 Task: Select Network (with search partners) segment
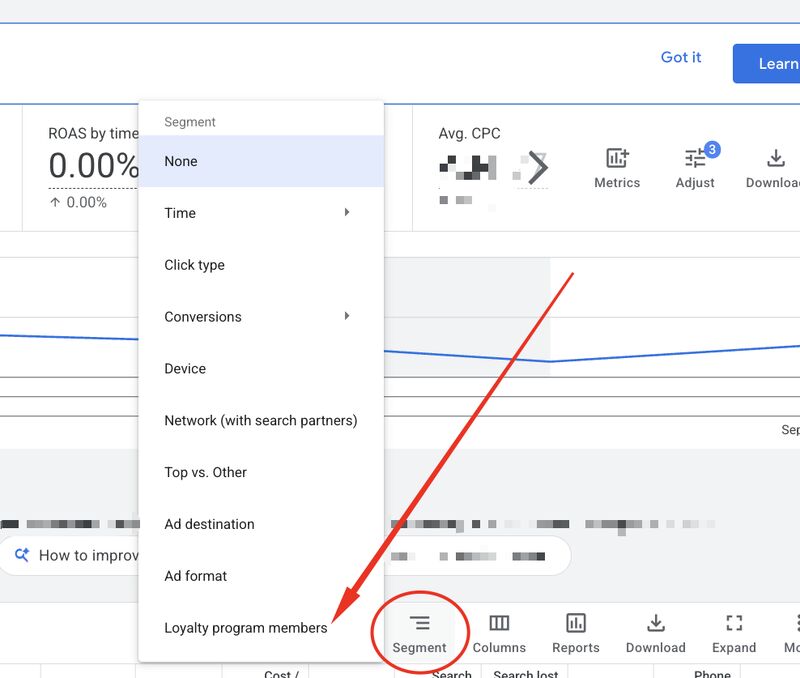[261, 420]
